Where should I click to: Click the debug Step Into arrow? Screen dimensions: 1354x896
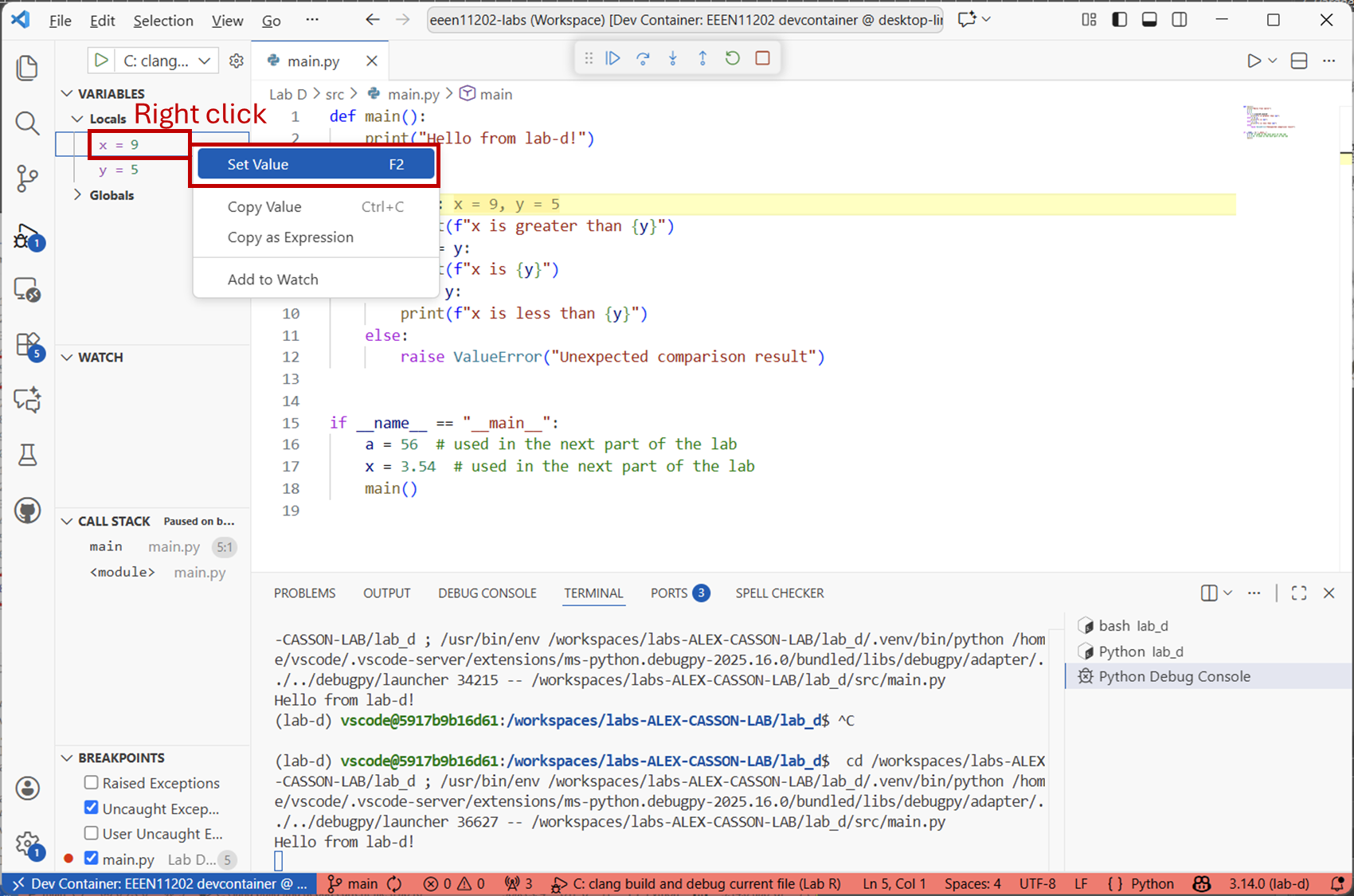pyautogui.click(x=673, y=58)
